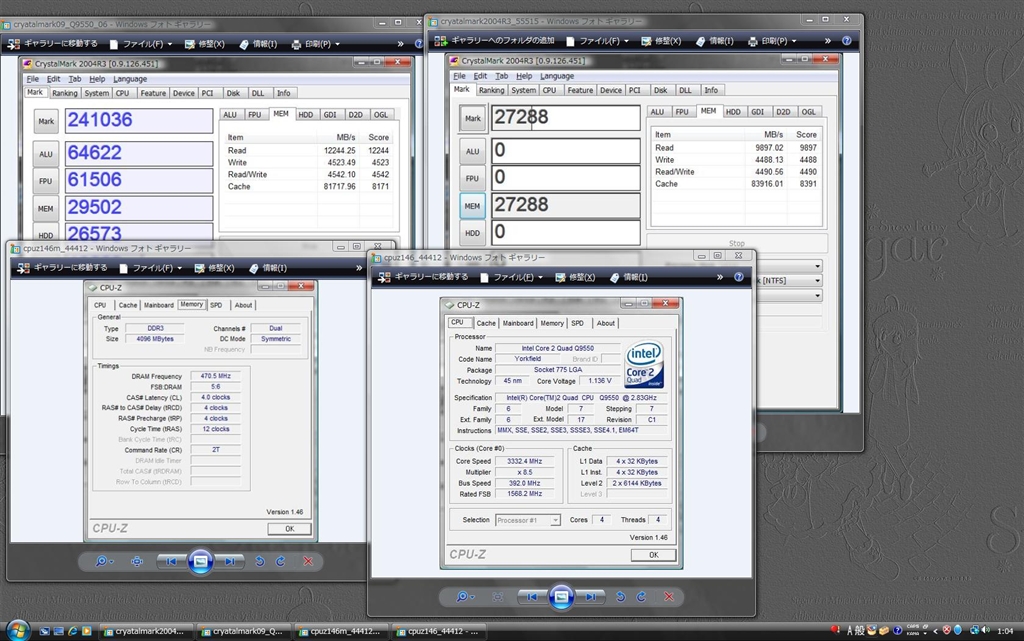Open Language menu in left CrystalMark (score 241036)
Image resolution: width=1024 pixels, height=641 pixels.
point(130,79)
